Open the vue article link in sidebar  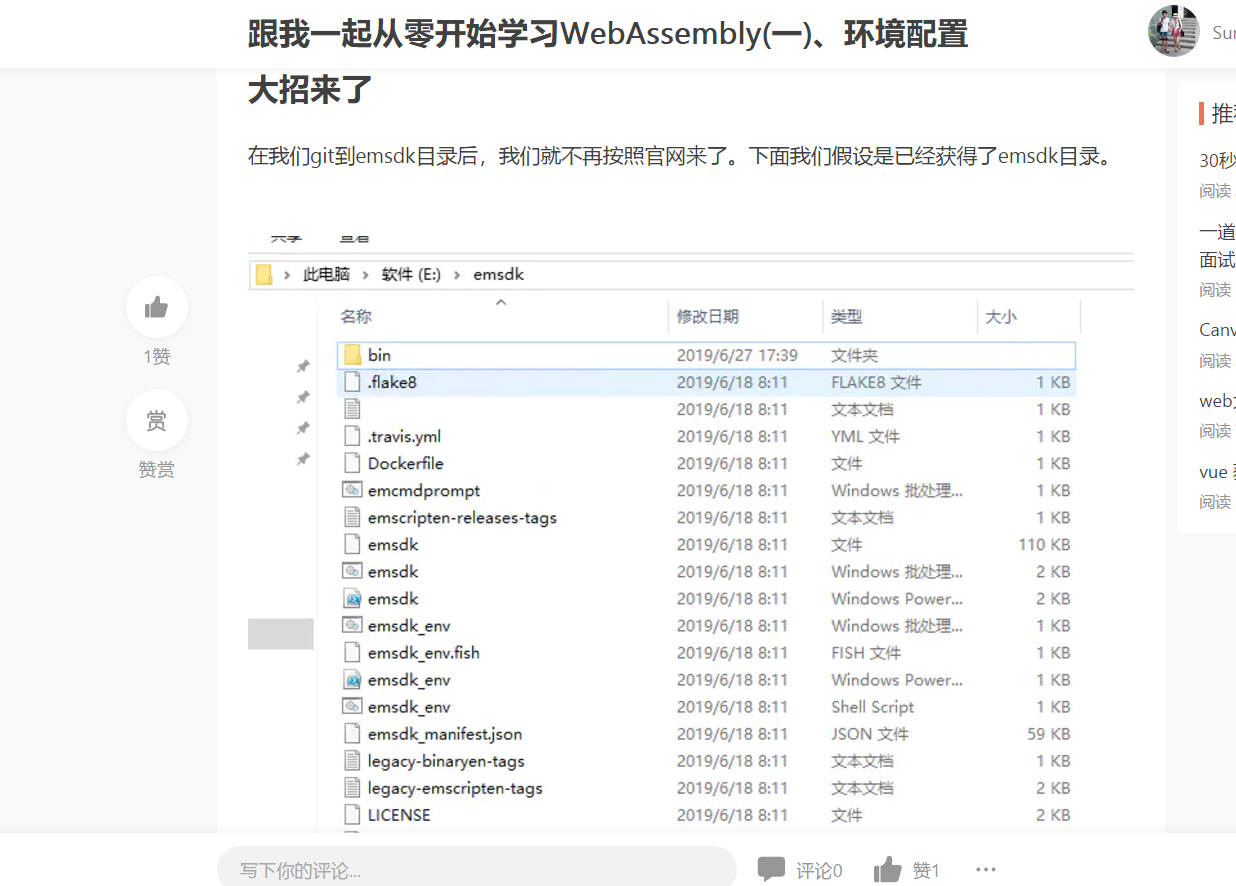pyautogui.click(x=1214, y=471)
